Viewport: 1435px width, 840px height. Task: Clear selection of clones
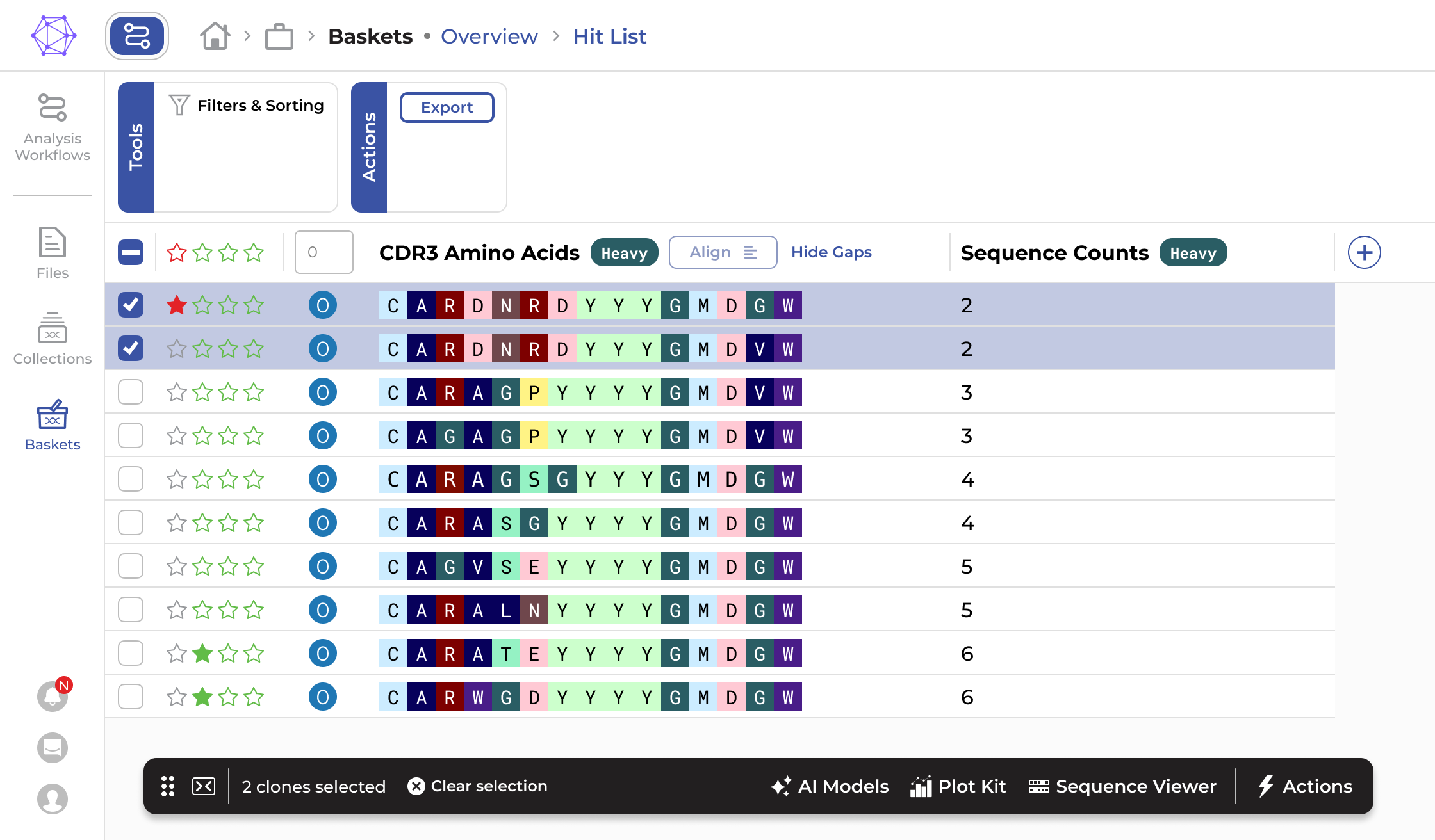[477, 786]
